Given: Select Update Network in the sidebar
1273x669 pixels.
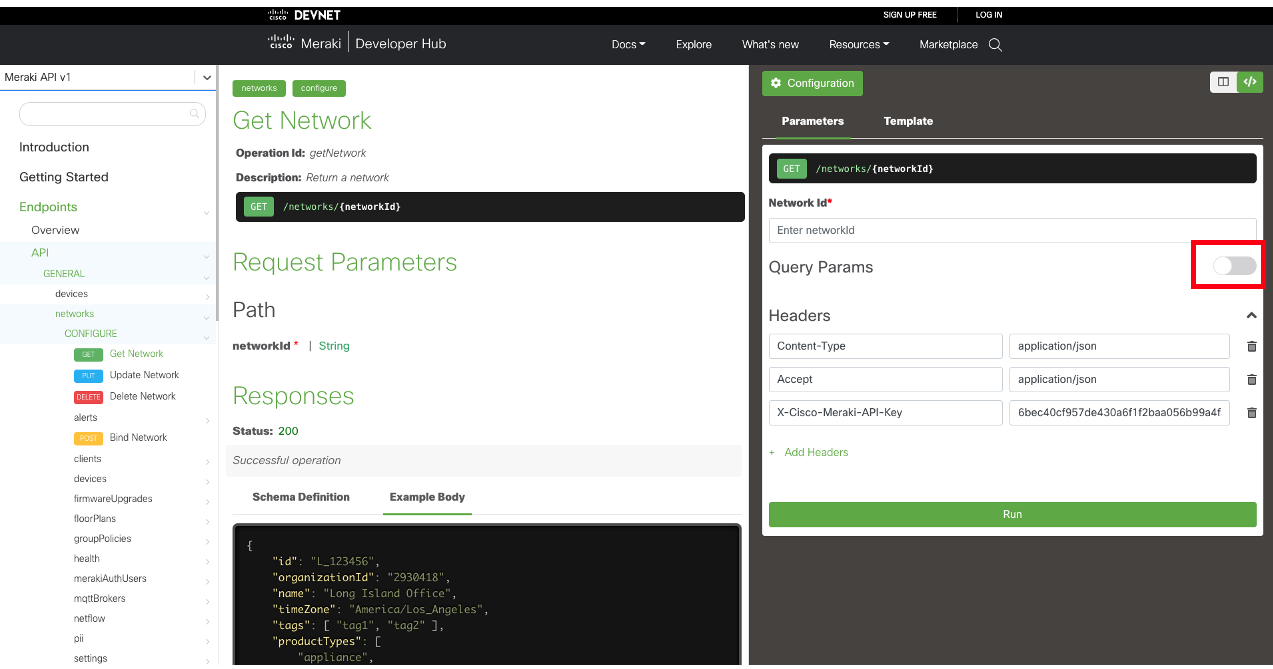Looking at the screenshot, I should tap(146, 374).
